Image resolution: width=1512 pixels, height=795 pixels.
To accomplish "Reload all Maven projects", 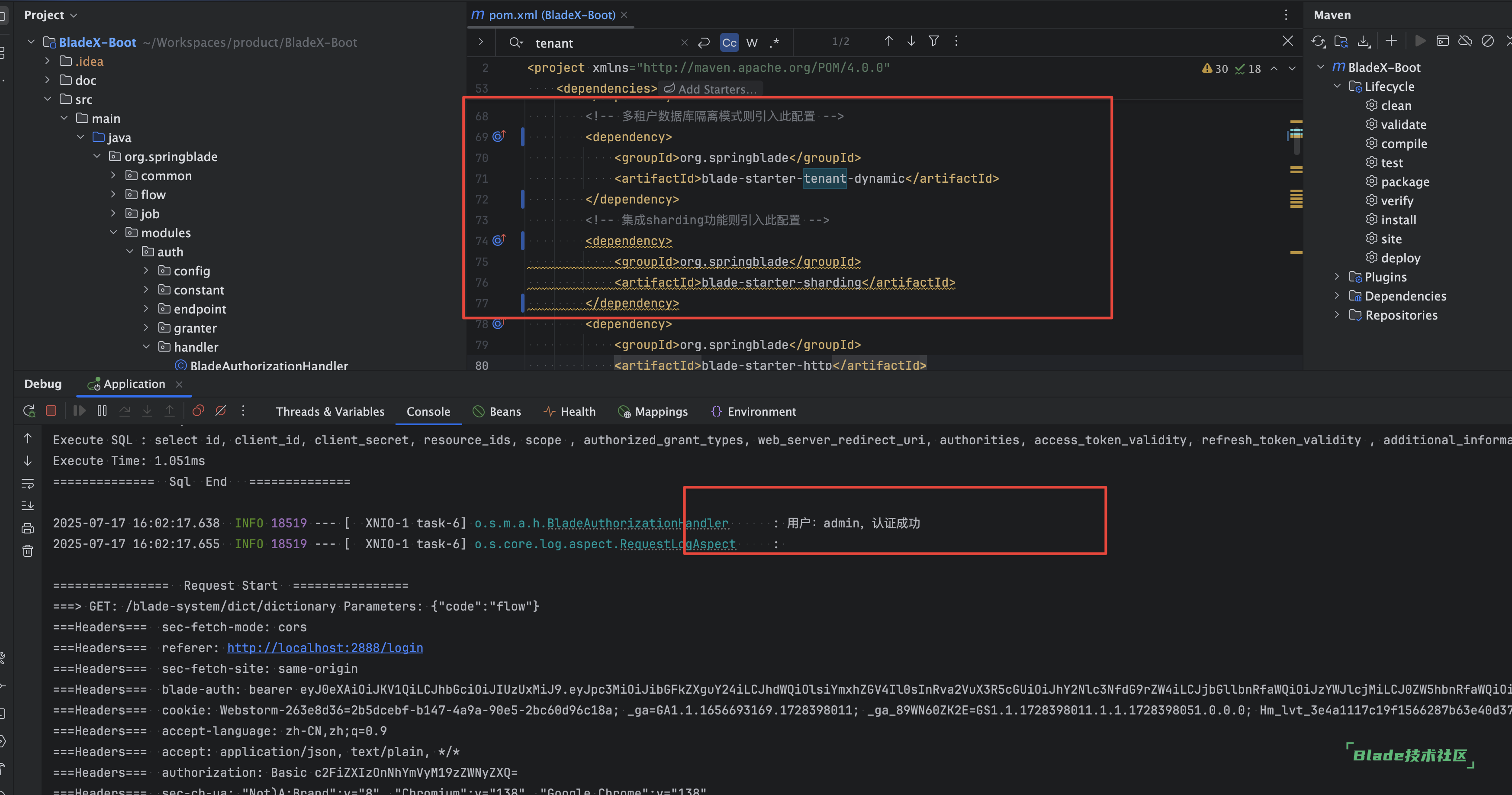I will point(1318,41).
